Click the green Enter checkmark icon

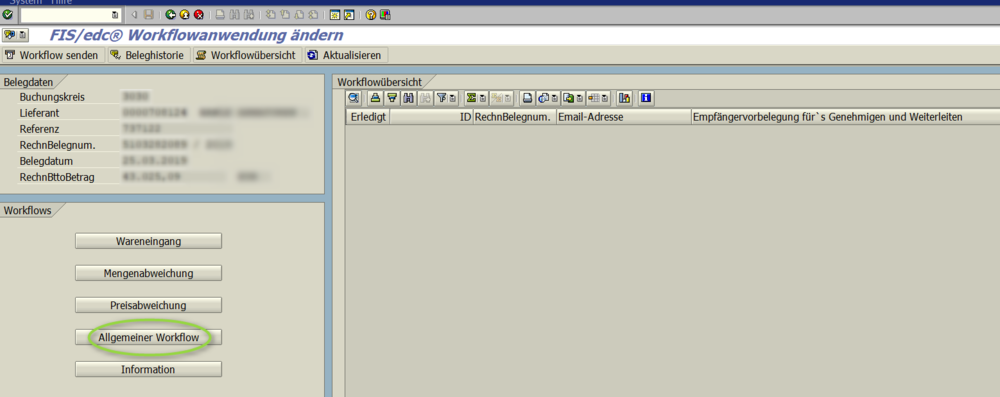click(x=8, y=14)
